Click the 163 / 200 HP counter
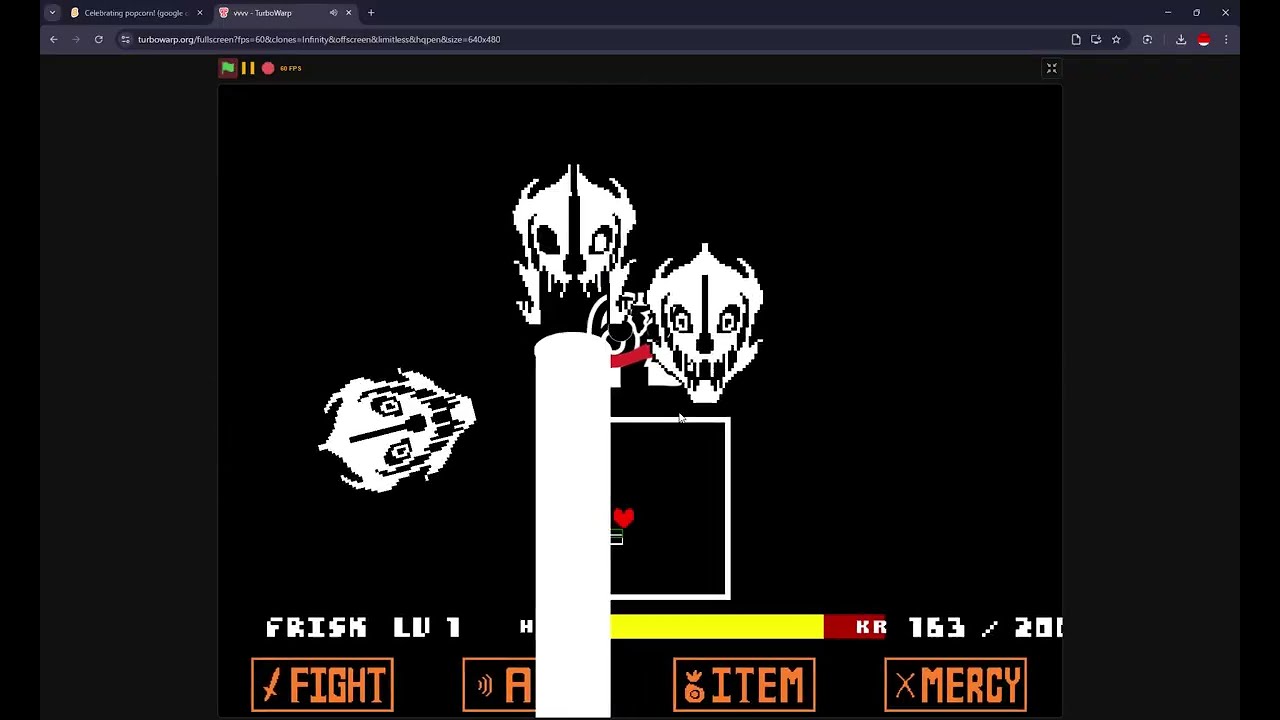The height and width of the screenshot is (720, 1280). pyautogui.click(x=986, y=627)
